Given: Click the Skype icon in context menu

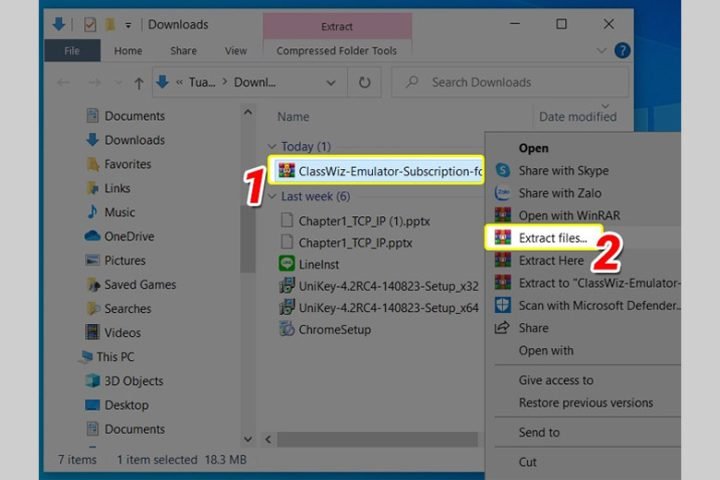Looking at the screenshot, I should (503, 171).
